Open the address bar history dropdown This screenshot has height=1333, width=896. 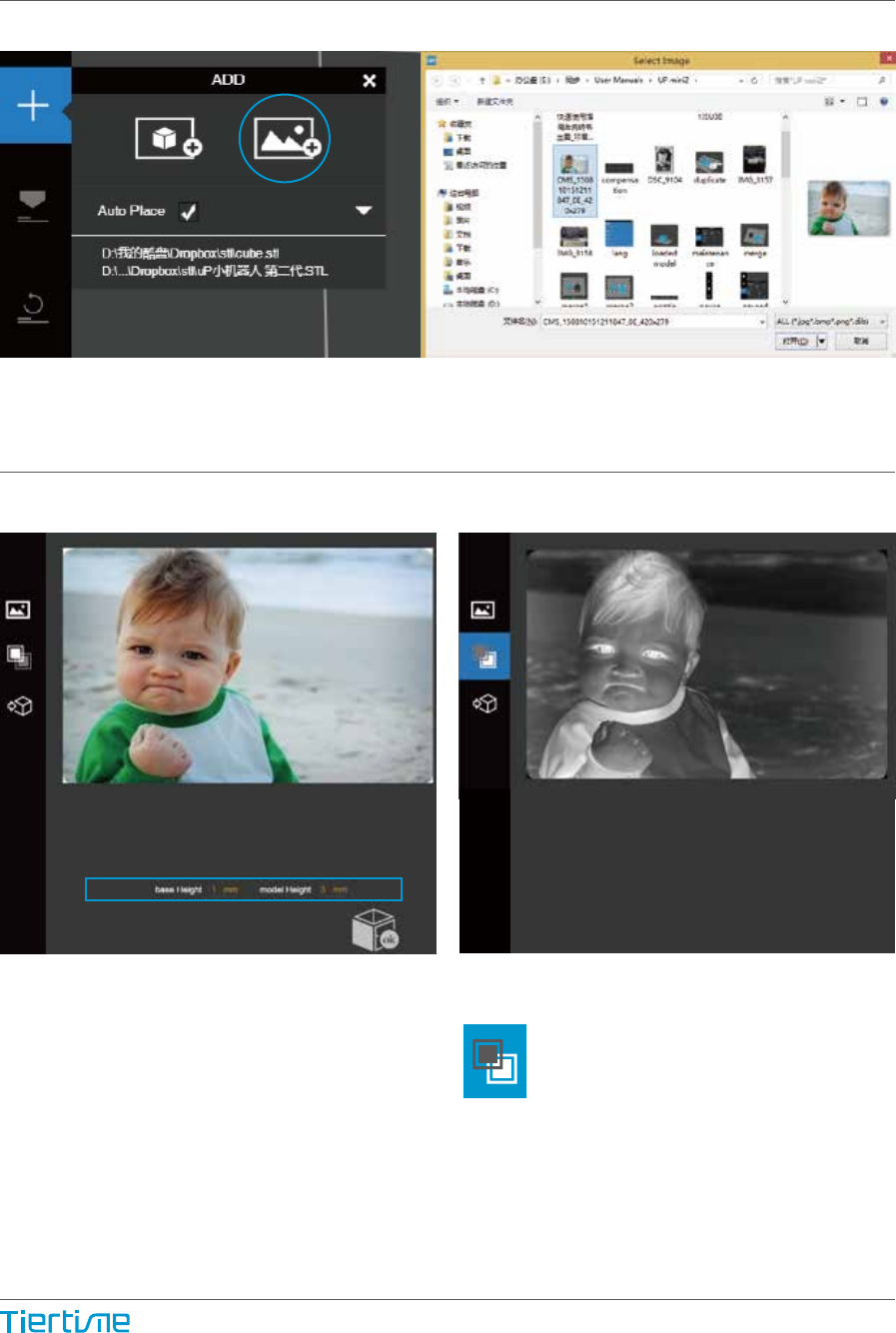(x=741, y=80)
